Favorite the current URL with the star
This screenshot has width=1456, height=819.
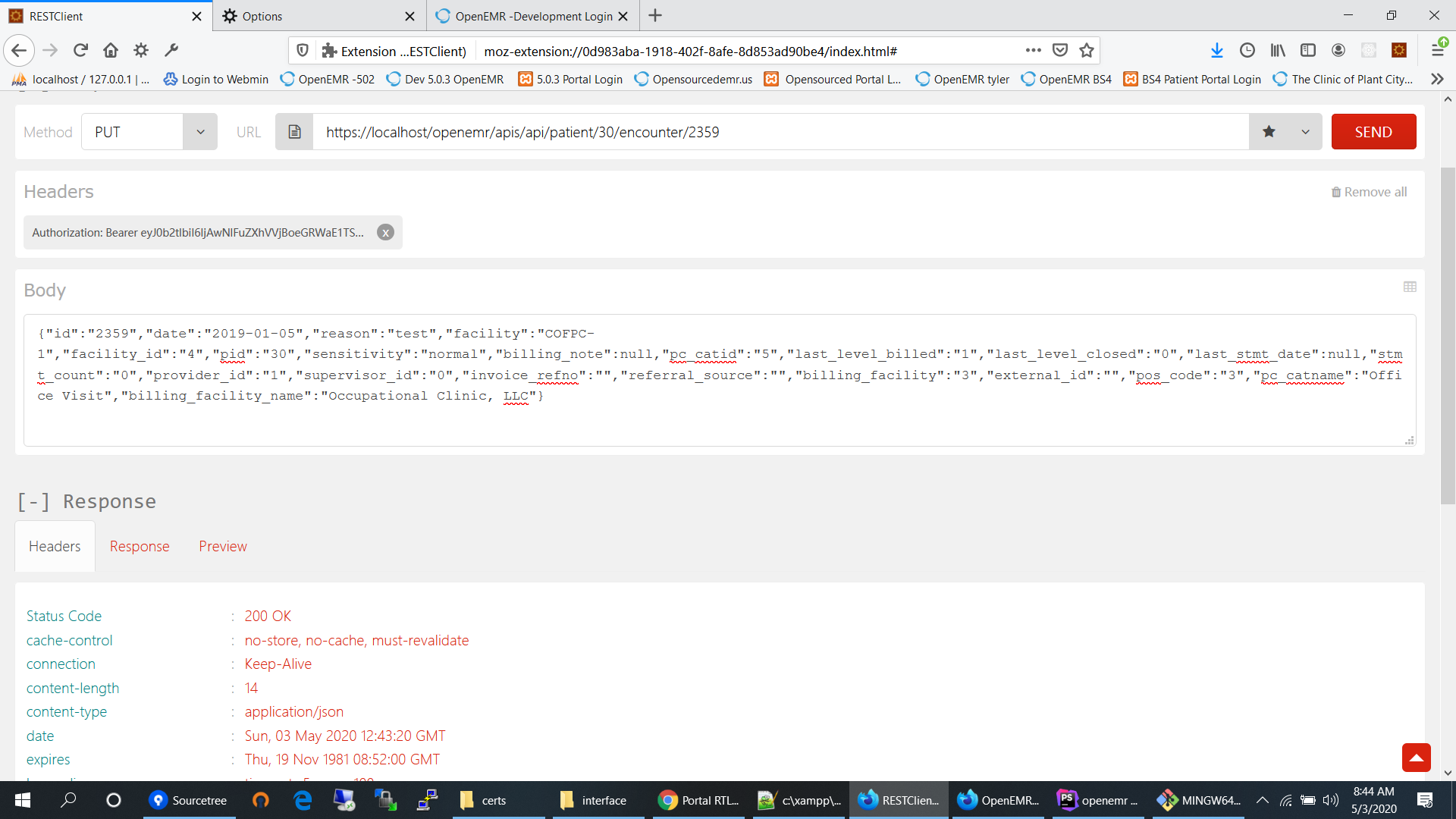tap(1268, 131)
